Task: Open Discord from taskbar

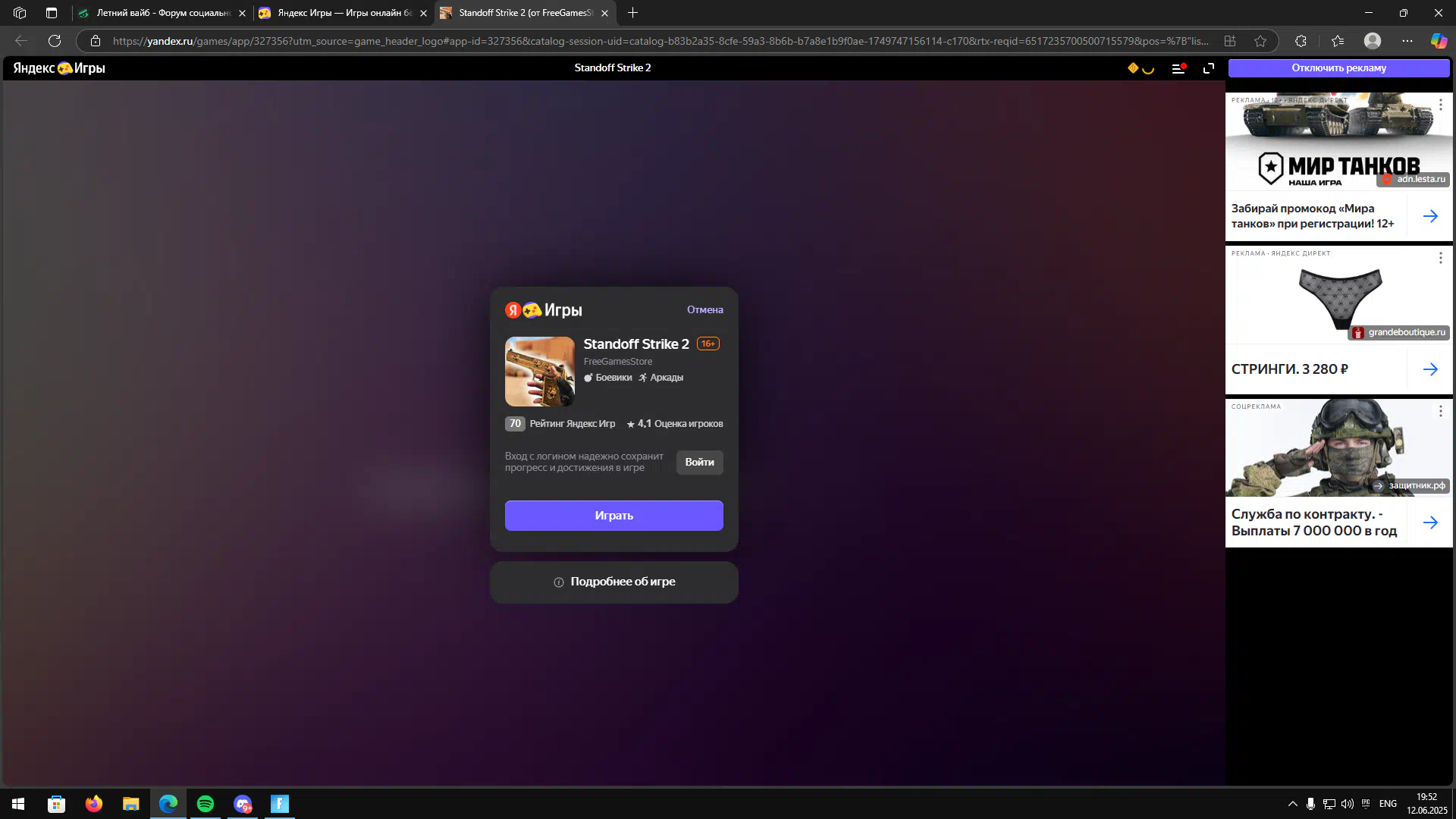Action: coord(243,804)
